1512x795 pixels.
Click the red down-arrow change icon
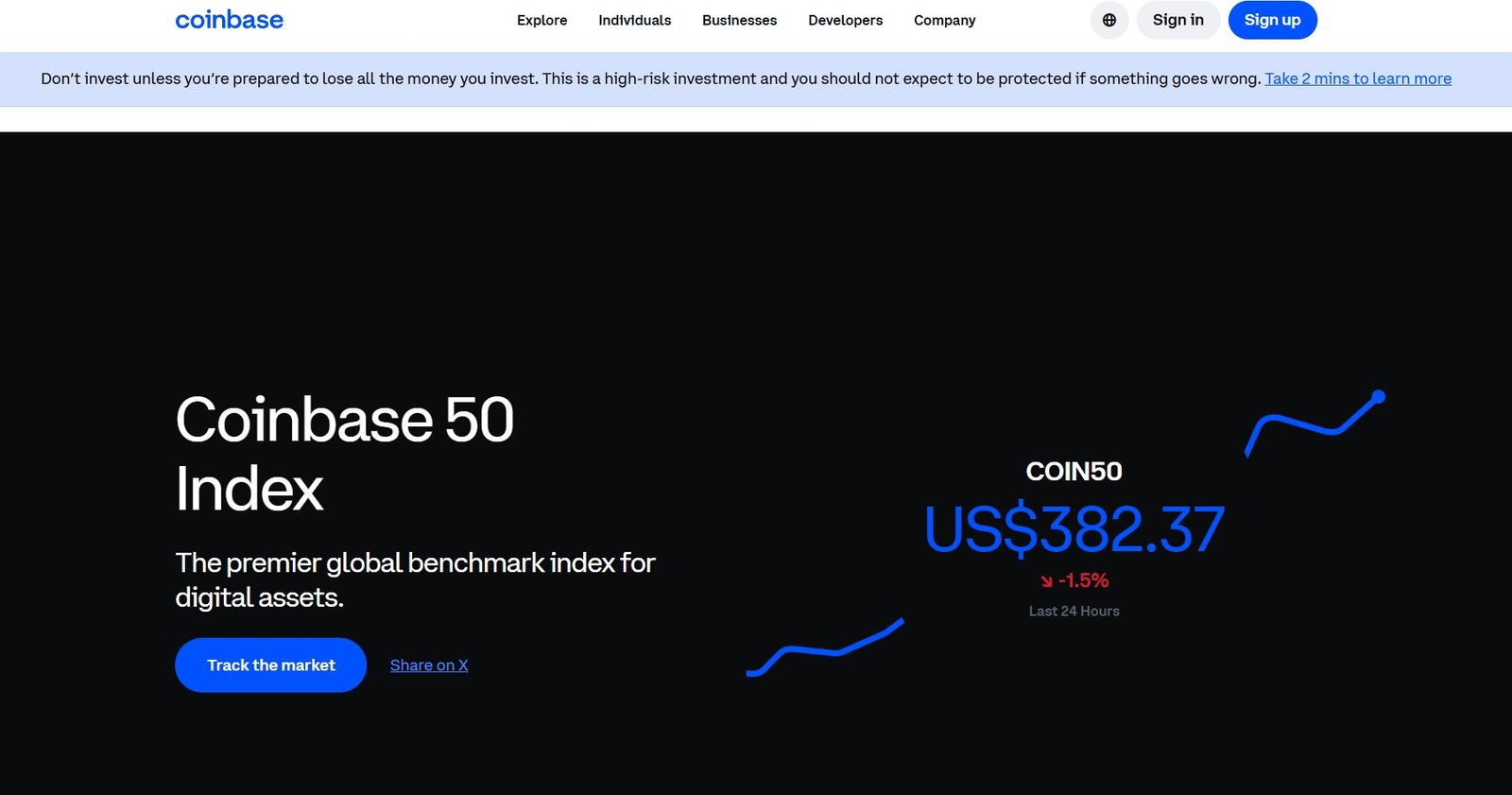point(1046,581)
